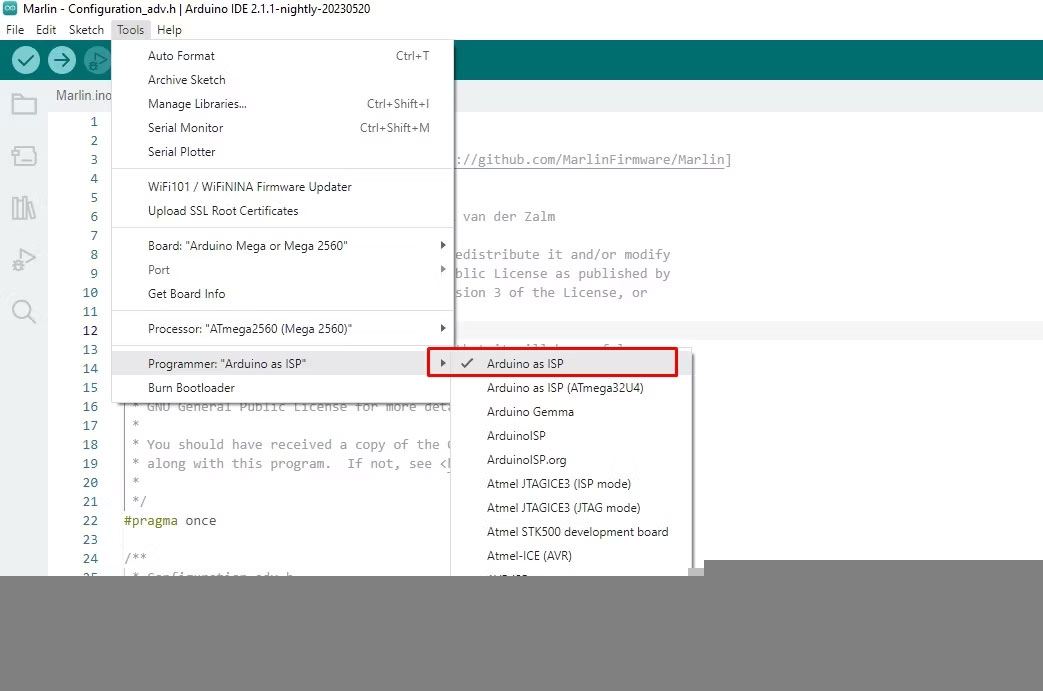Click line number 12 in the gutter
Viewport: 1043px width, 691px height.
[90, 331]
